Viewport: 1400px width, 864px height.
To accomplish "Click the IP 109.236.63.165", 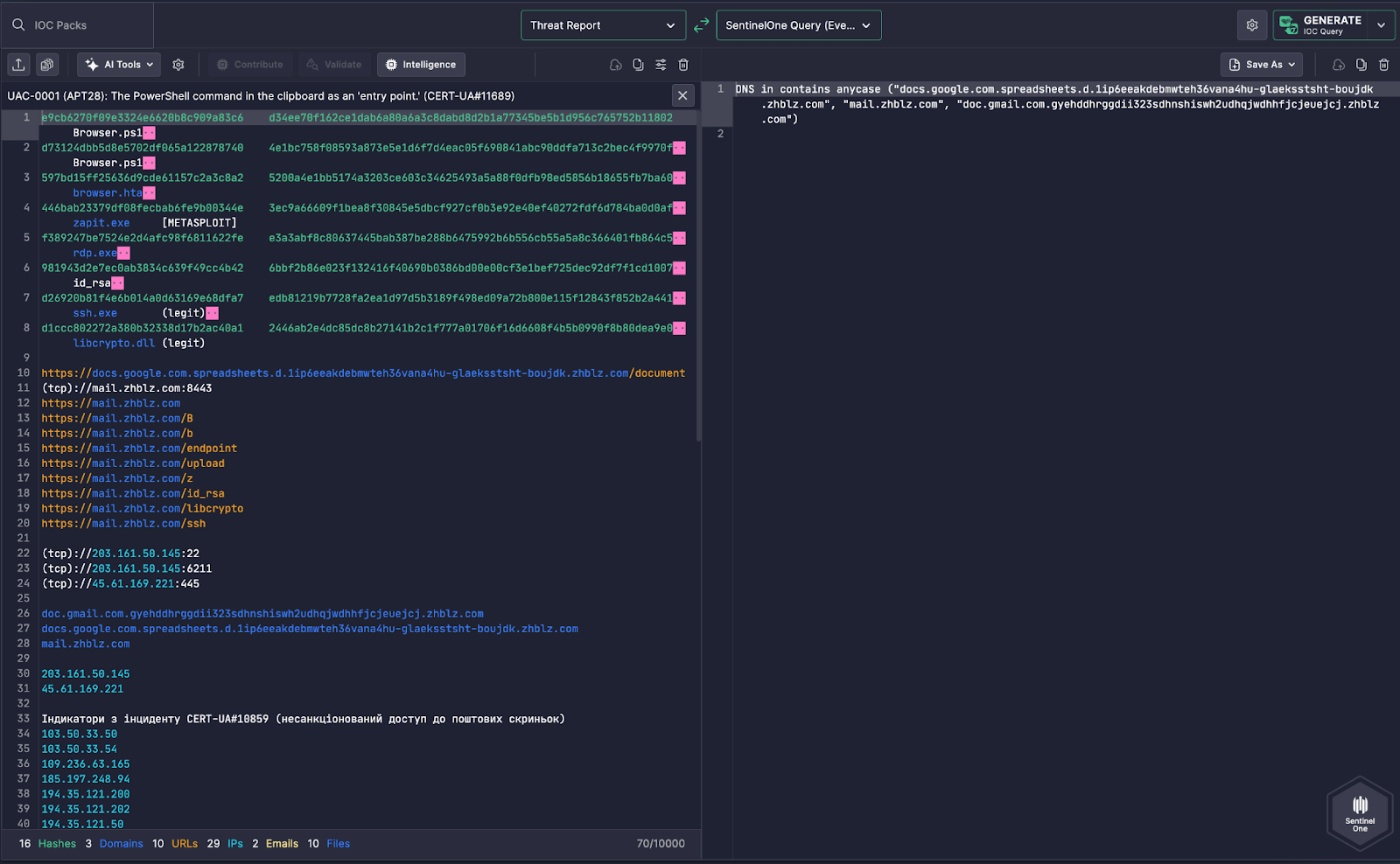I will click(86, 764).
